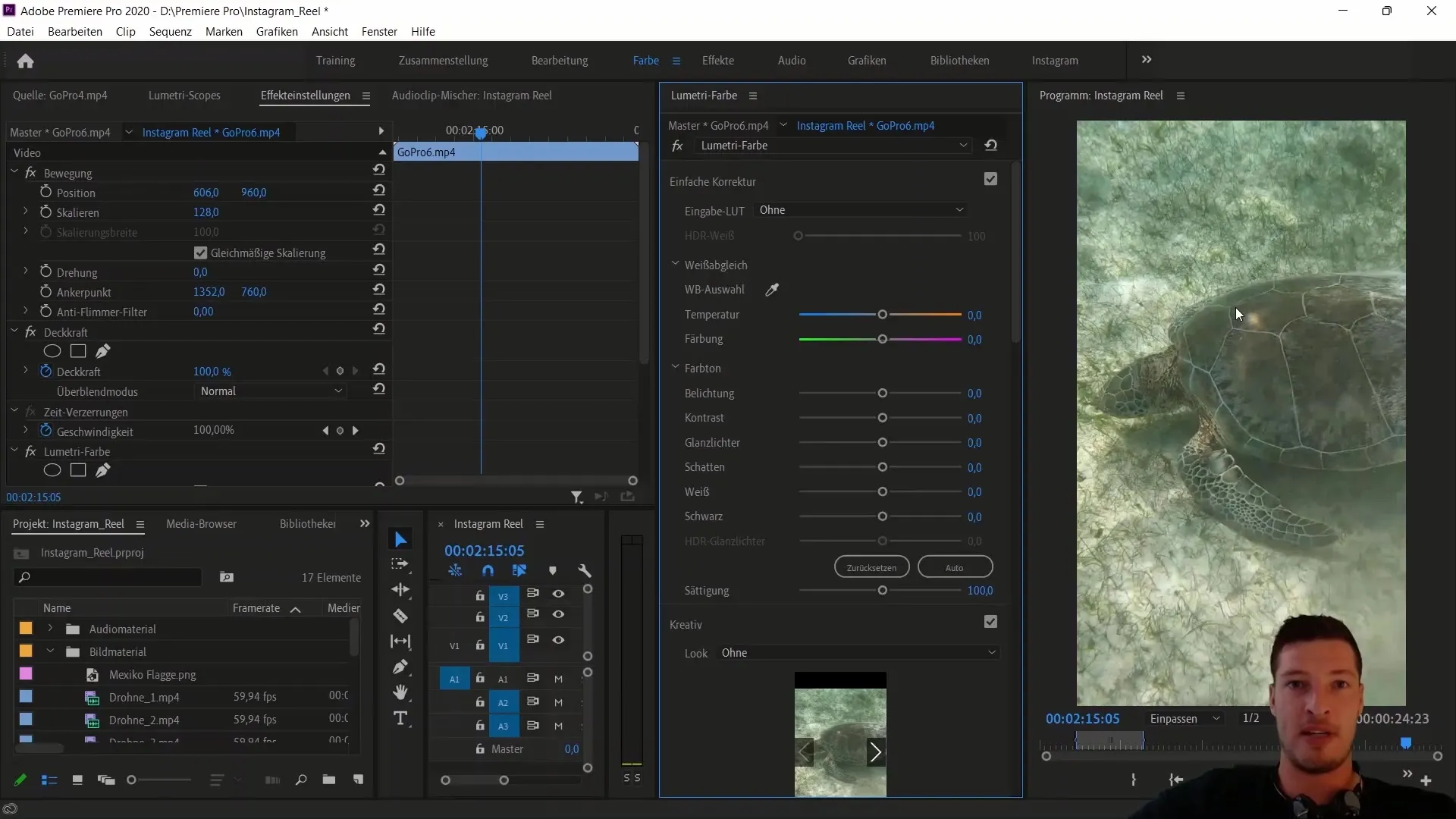Show next Look preview arrow

tap(876, 752)
